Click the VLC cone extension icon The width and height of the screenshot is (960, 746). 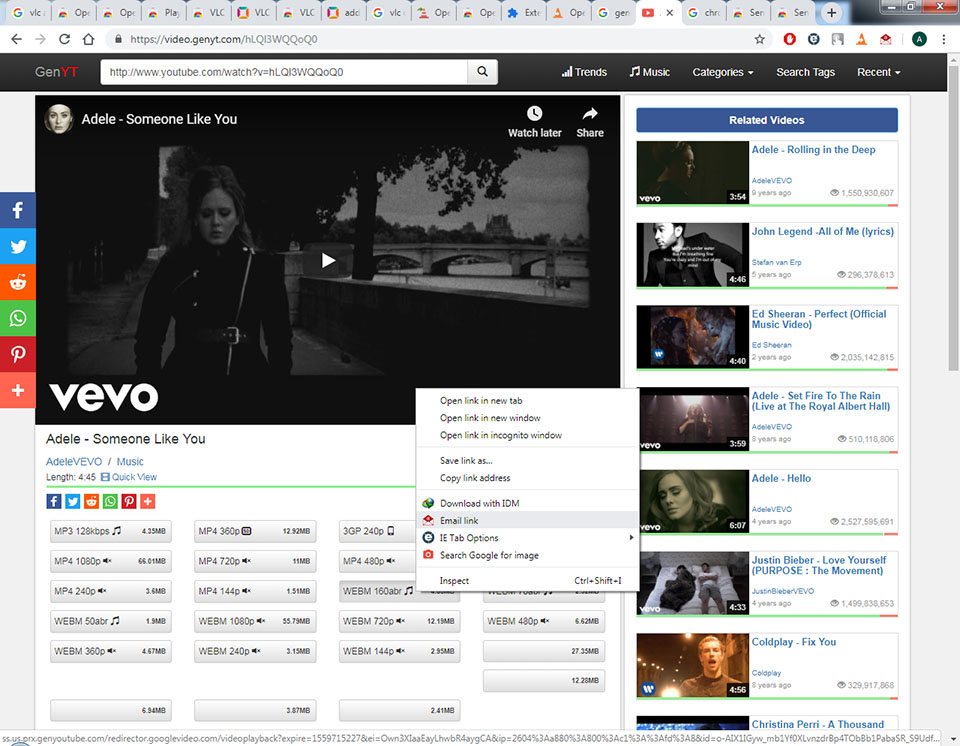click(861, 39)
